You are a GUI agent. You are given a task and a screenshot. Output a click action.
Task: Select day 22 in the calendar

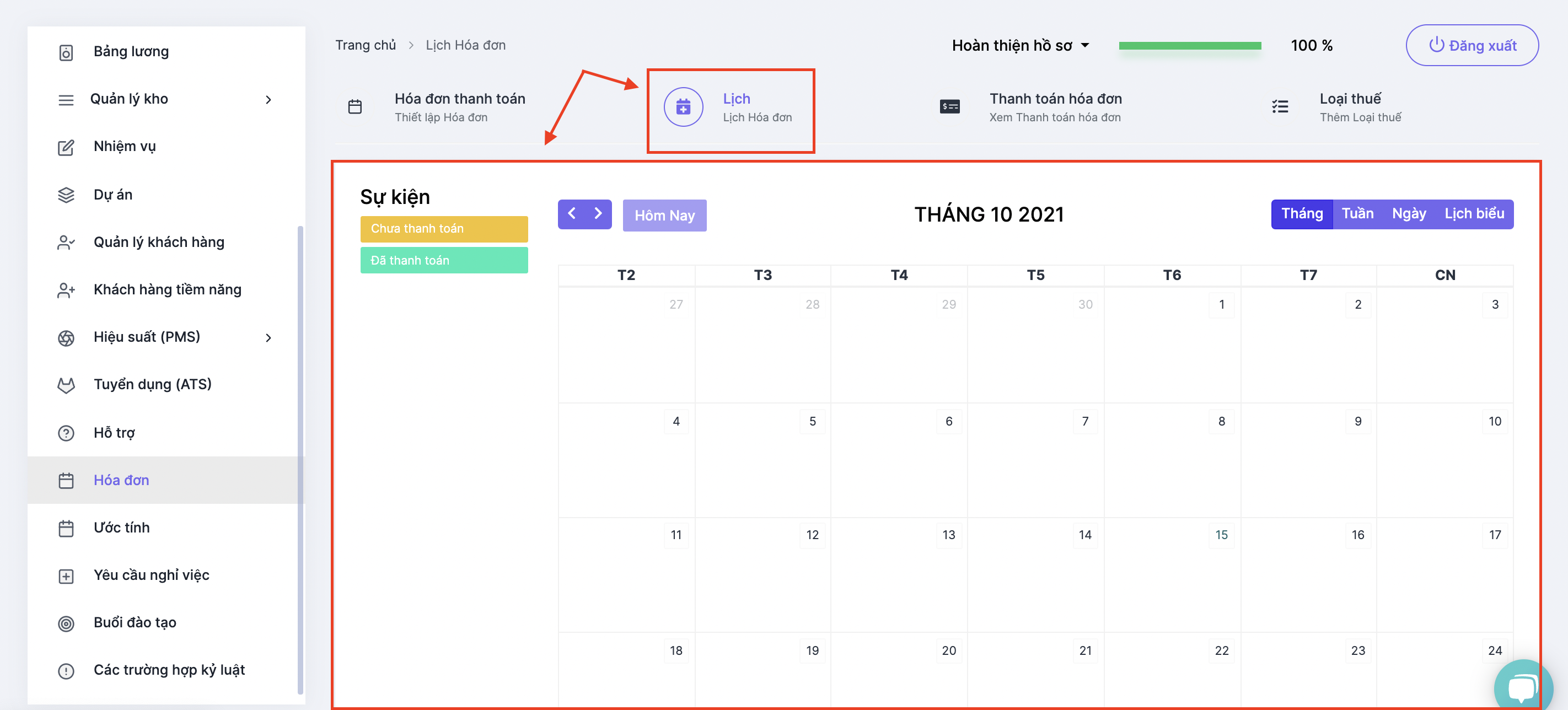point(1221,651)
